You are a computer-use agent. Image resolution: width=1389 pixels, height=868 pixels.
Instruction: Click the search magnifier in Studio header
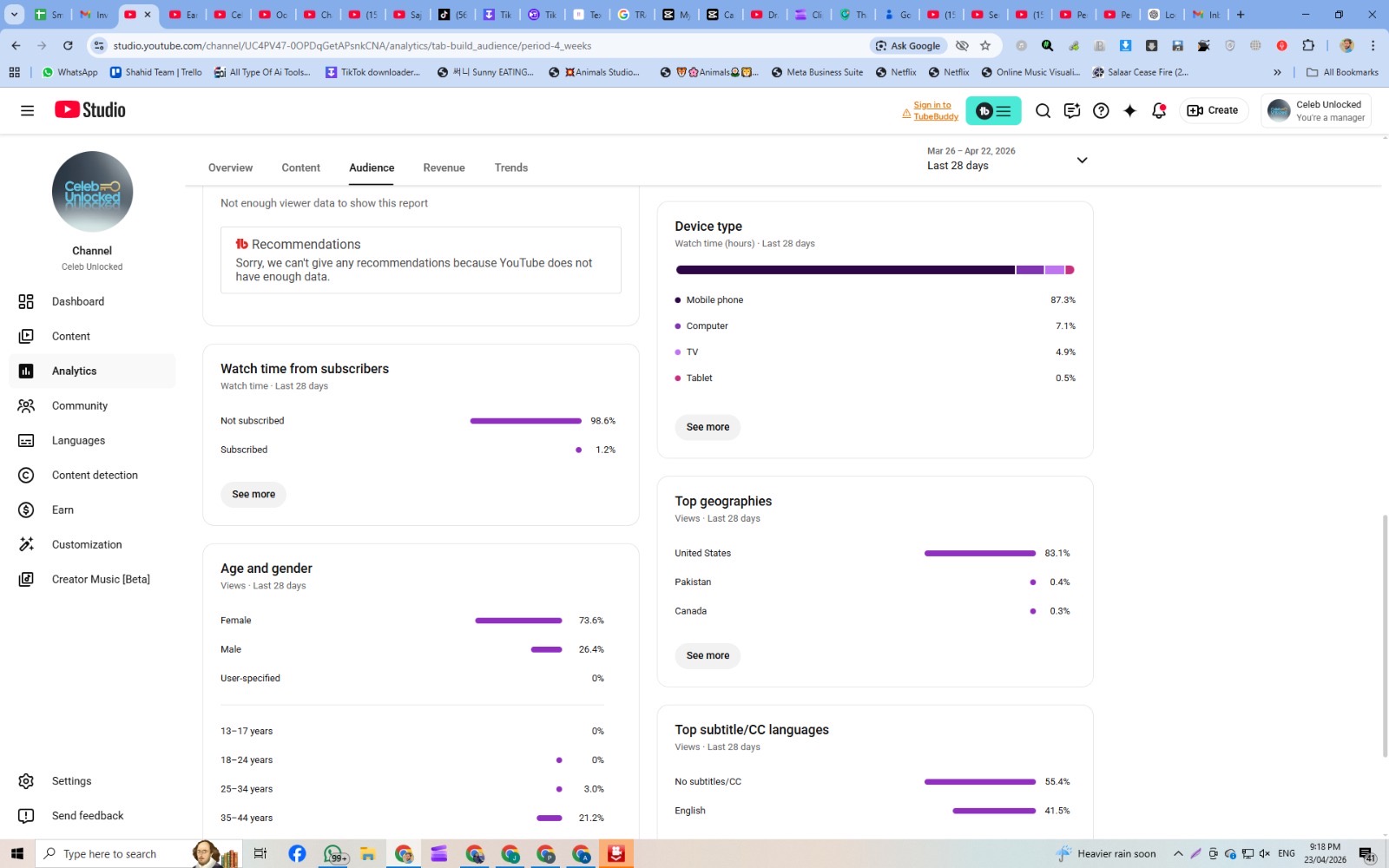click(1043, 110)
